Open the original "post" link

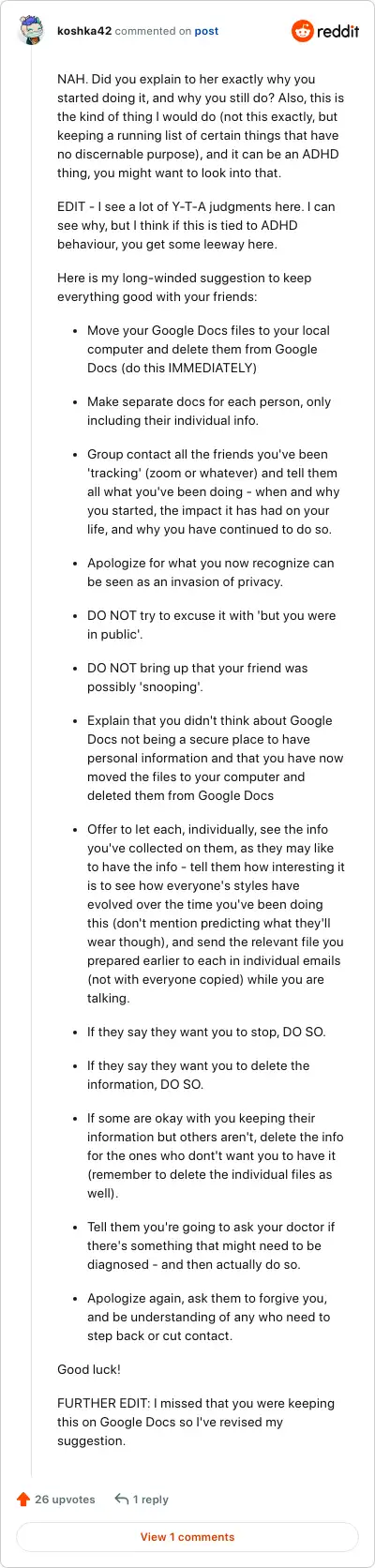206,31
